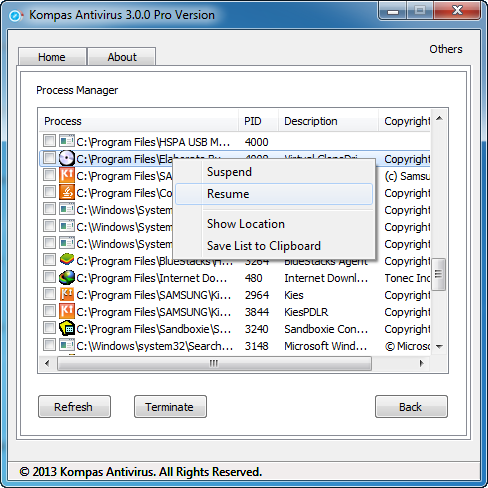This screenshot has width=488, height=488.
Task: Tick checkbox for SearchIndexer PID 3148
Action: (49, 345)
